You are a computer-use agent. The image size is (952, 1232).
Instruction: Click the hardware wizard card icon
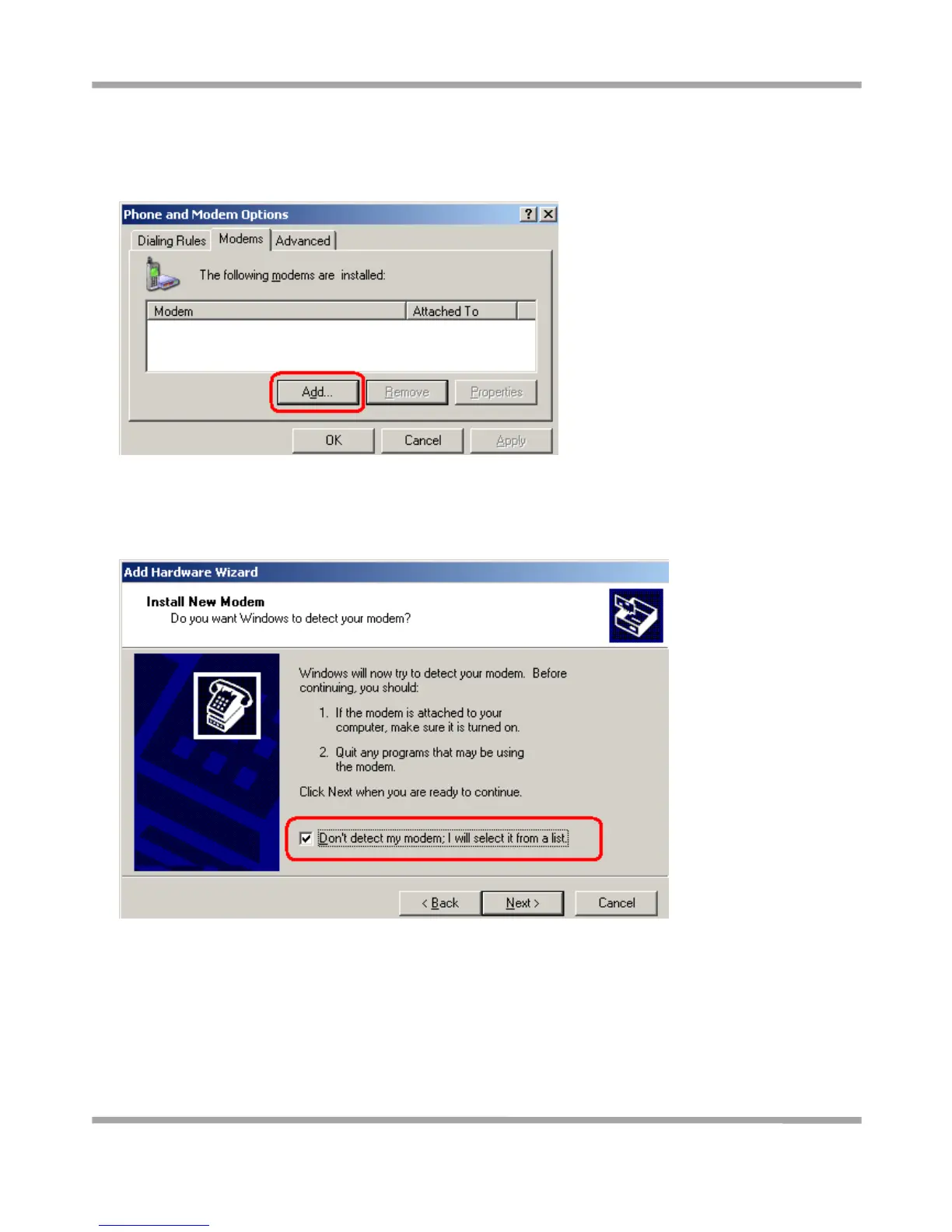pyautogui.click(x=636, y=615)
